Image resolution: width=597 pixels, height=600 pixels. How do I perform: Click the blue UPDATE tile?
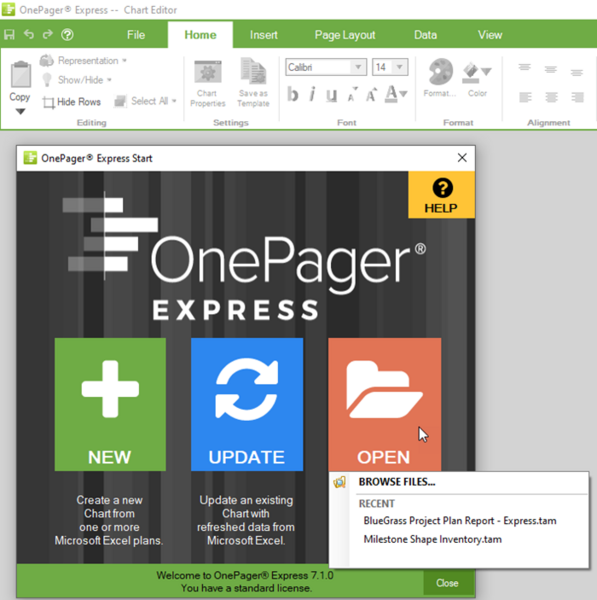[x=247, y=404]
